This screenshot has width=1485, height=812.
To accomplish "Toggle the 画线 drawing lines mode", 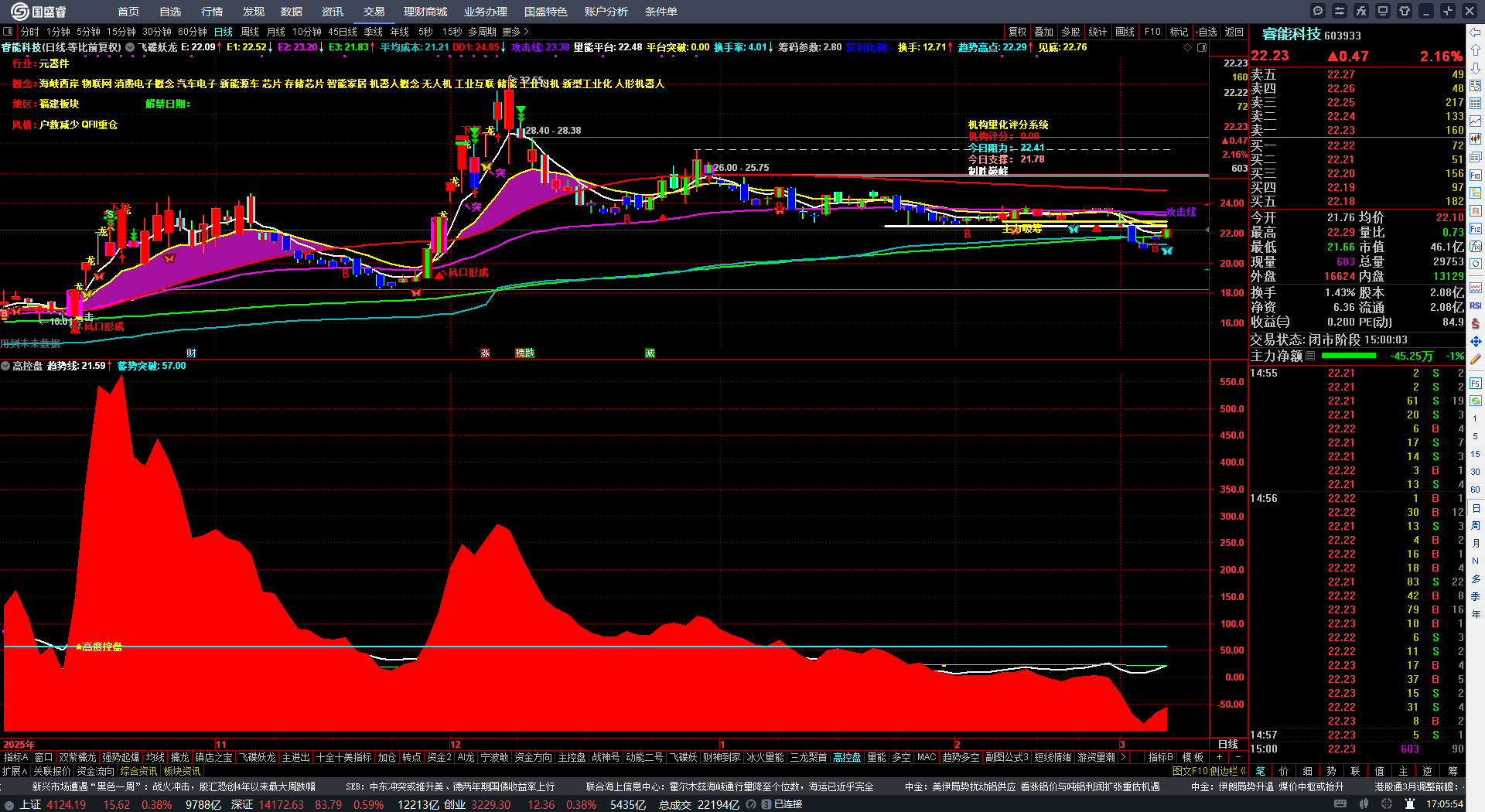I will pos(1125,32).
